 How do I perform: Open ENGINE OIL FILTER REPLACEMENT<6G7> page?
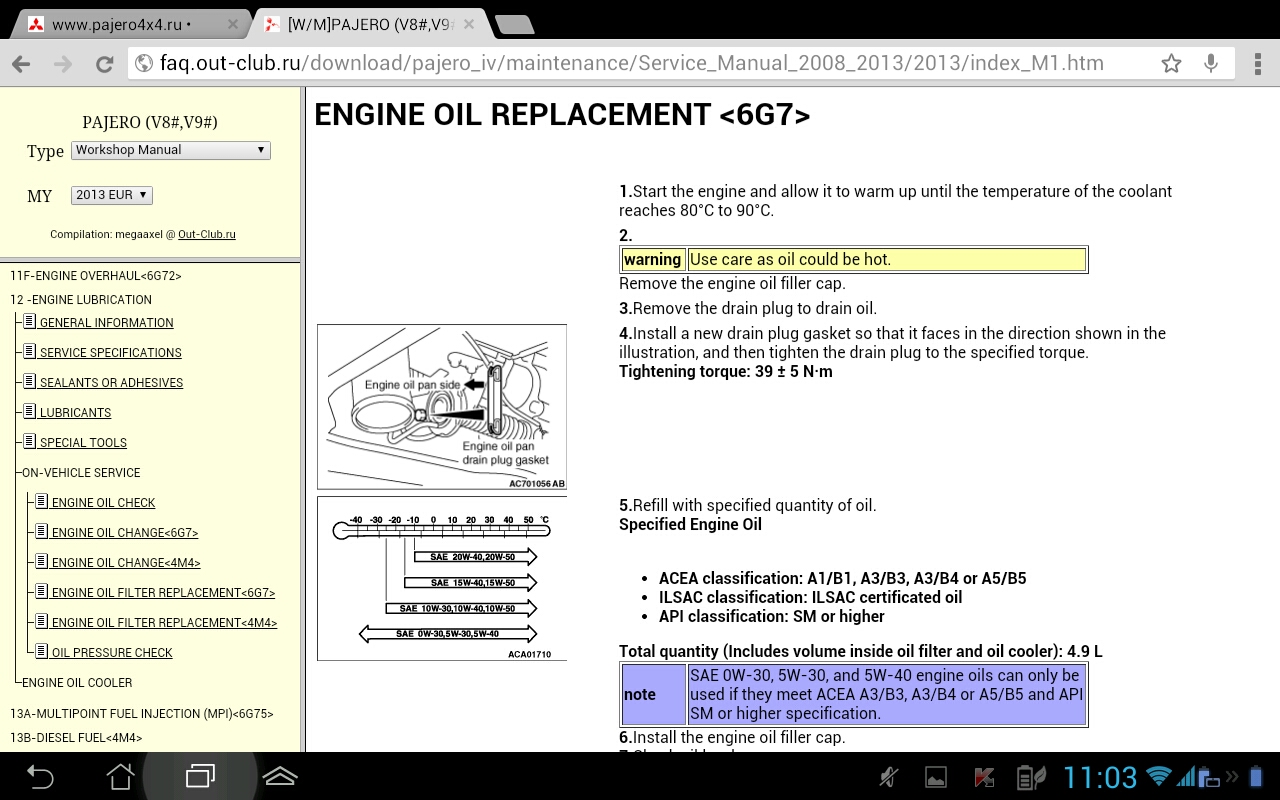pos(163,593)
